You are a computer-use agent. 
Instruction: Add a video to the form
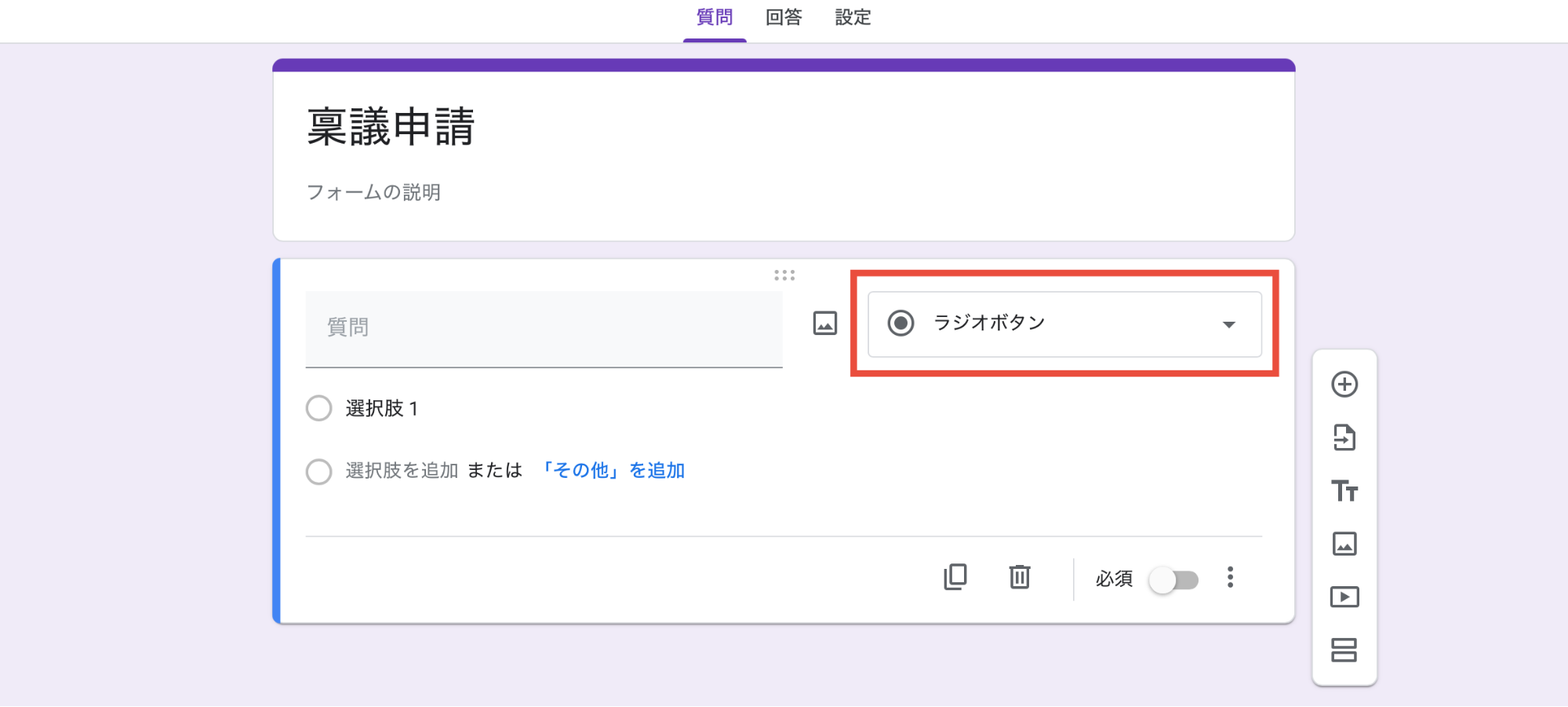coord(1344,597)
